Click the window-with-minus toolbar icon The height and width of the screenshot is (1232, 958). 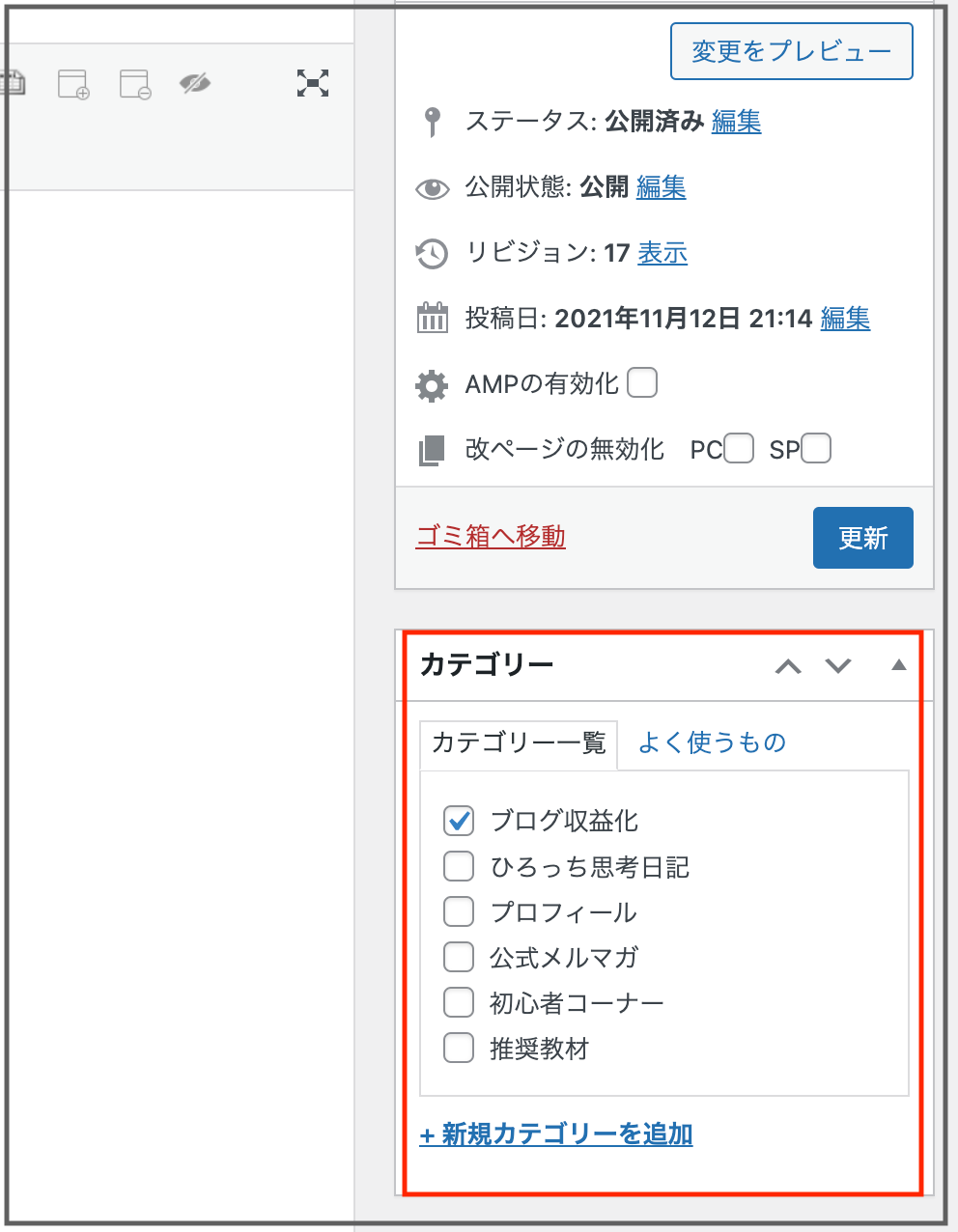pos(135,85)
